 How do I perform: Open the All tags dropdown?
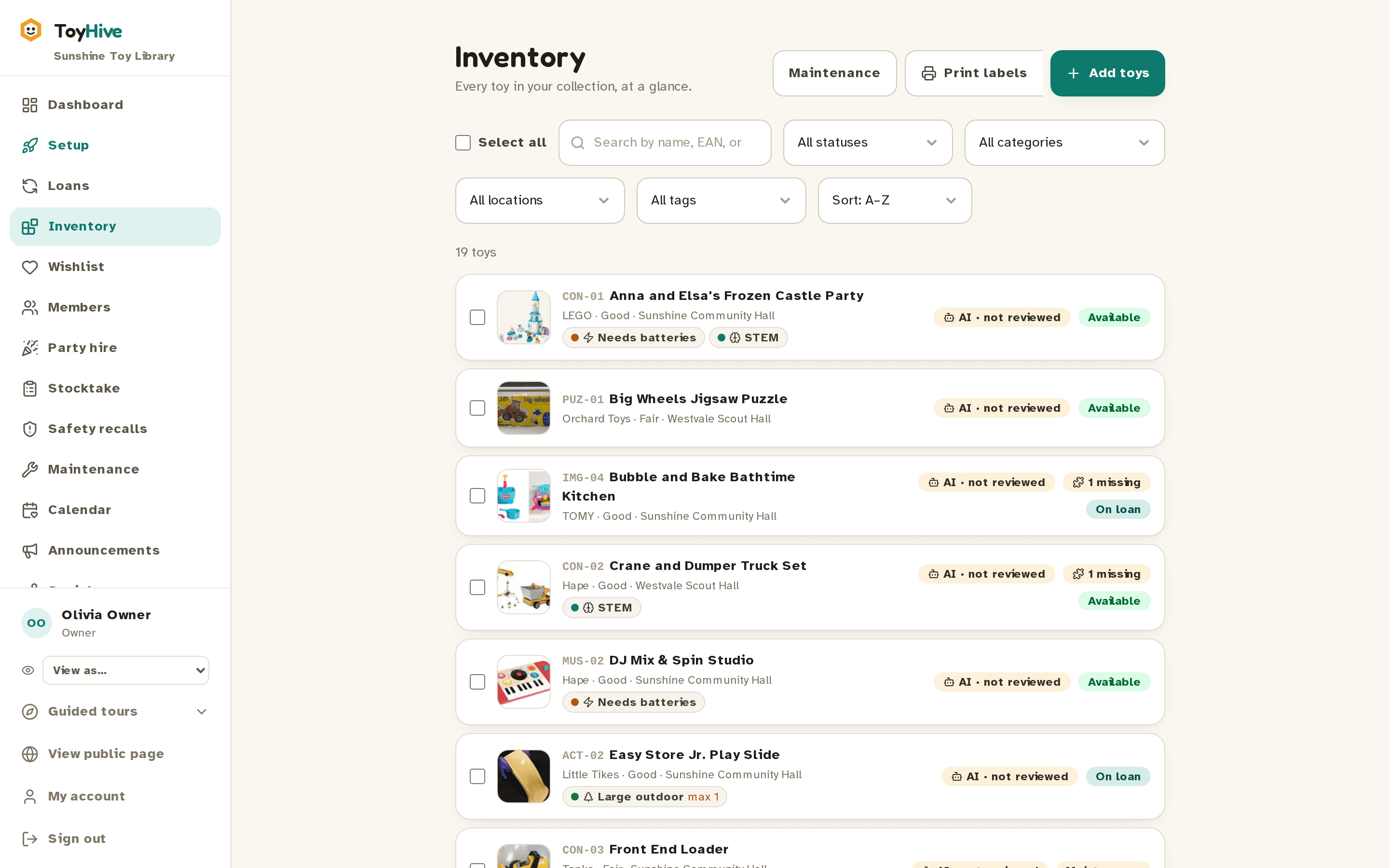[x=721, y=200]
